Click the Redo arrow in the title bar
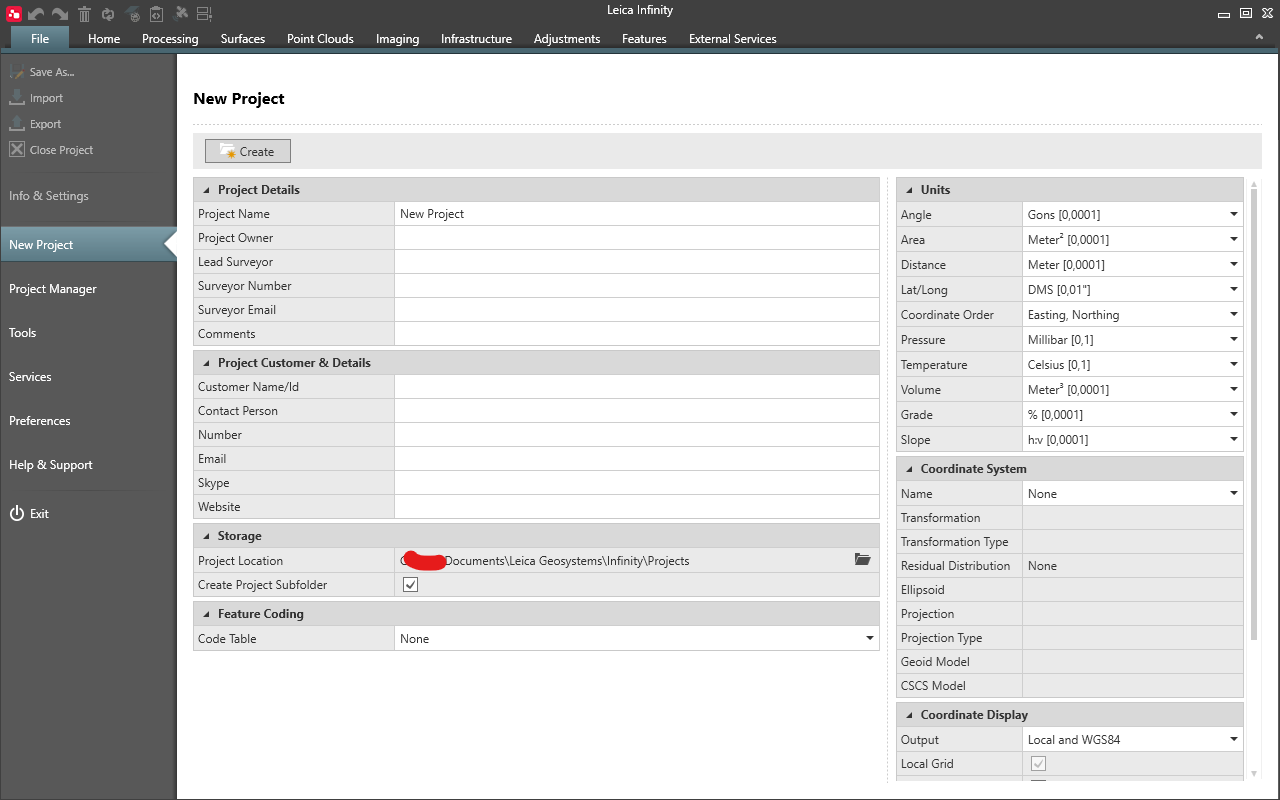Viewport: 1280px width, 800px height. pos(60,14)
